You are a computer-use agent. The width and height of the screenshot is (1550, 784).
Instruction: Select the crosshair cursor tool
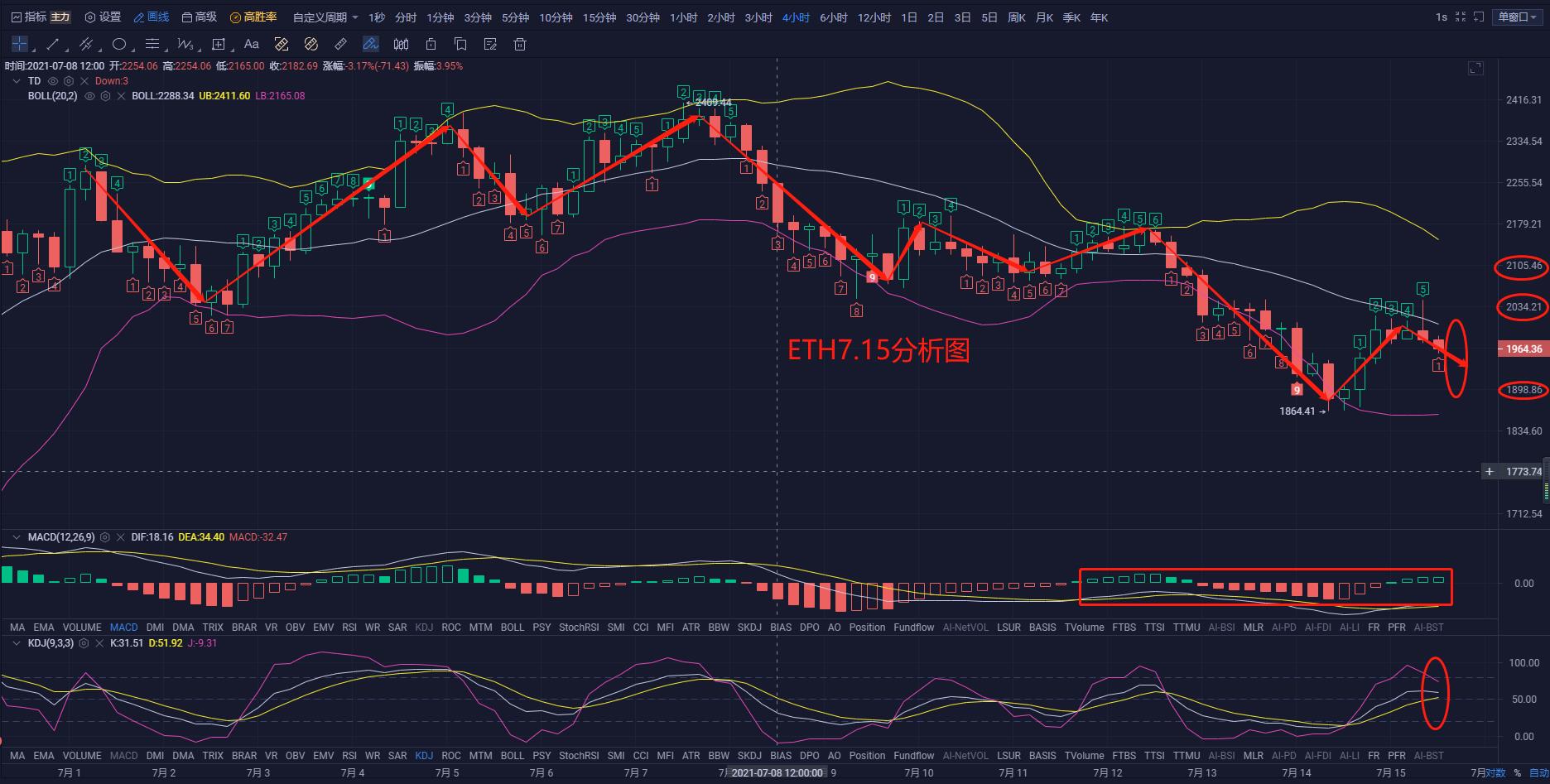click(20, 44)
